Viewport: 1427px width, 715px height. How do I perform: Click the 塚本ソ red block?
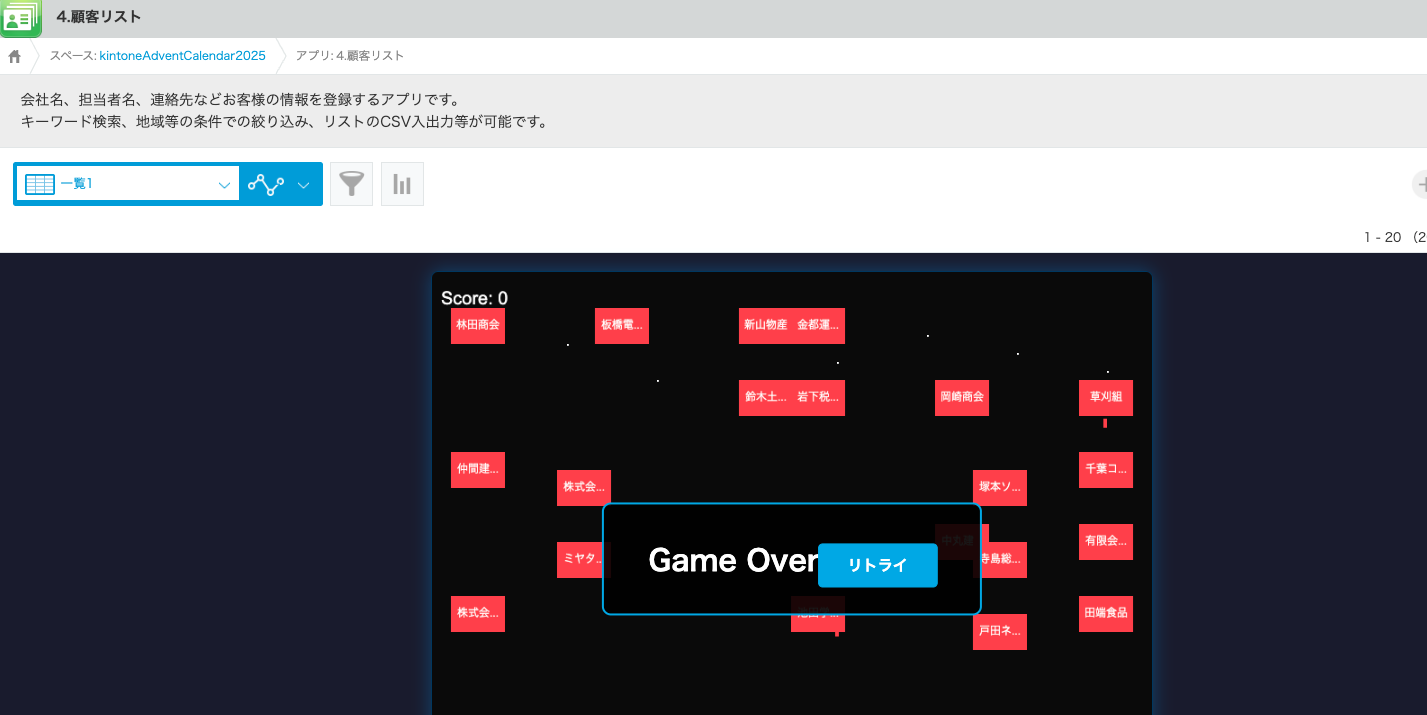pos(999,487)
